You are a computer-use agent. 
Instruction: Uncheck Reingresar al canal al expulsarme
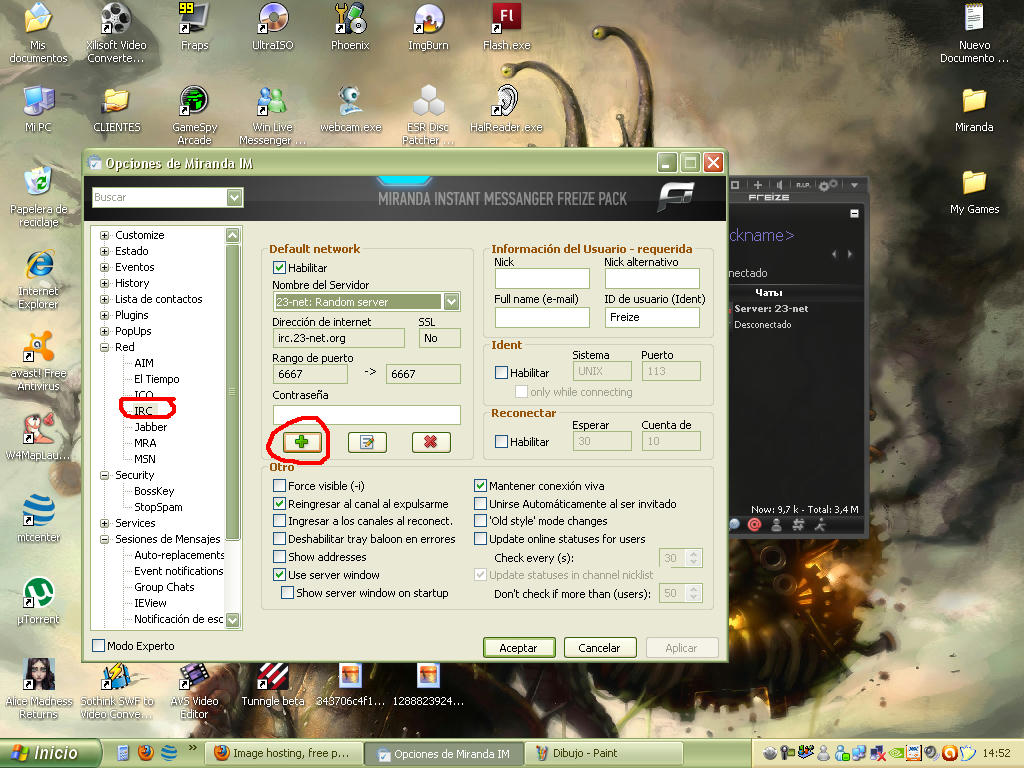click(x=280, y=504)
